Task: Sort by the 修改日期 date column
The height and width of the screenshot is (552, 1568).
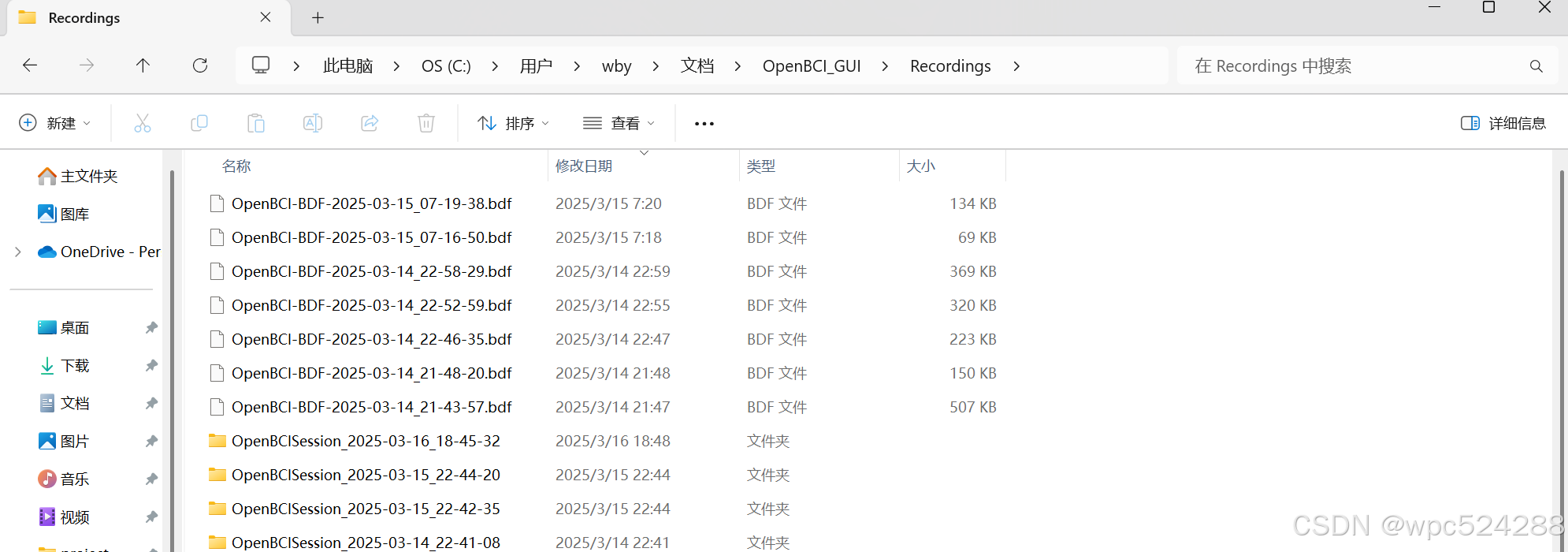Action: click(x=584, y=166)
